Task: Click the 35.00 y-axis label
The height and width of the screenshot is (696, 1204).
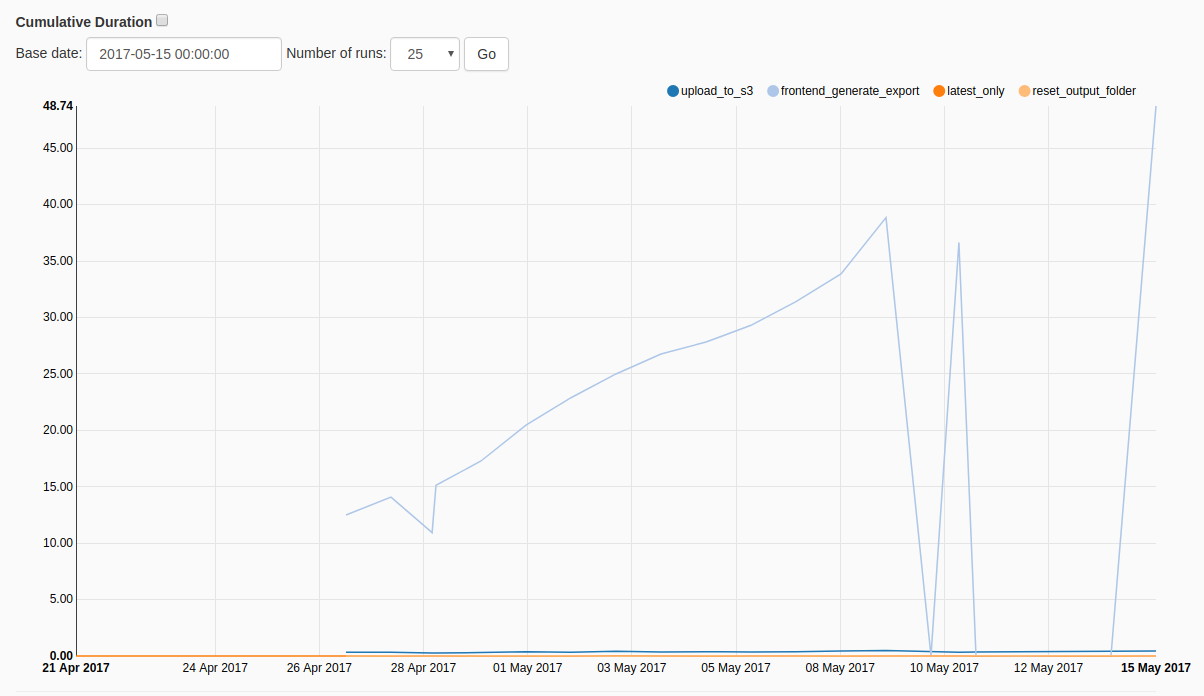Action: [x=58, y=261]
